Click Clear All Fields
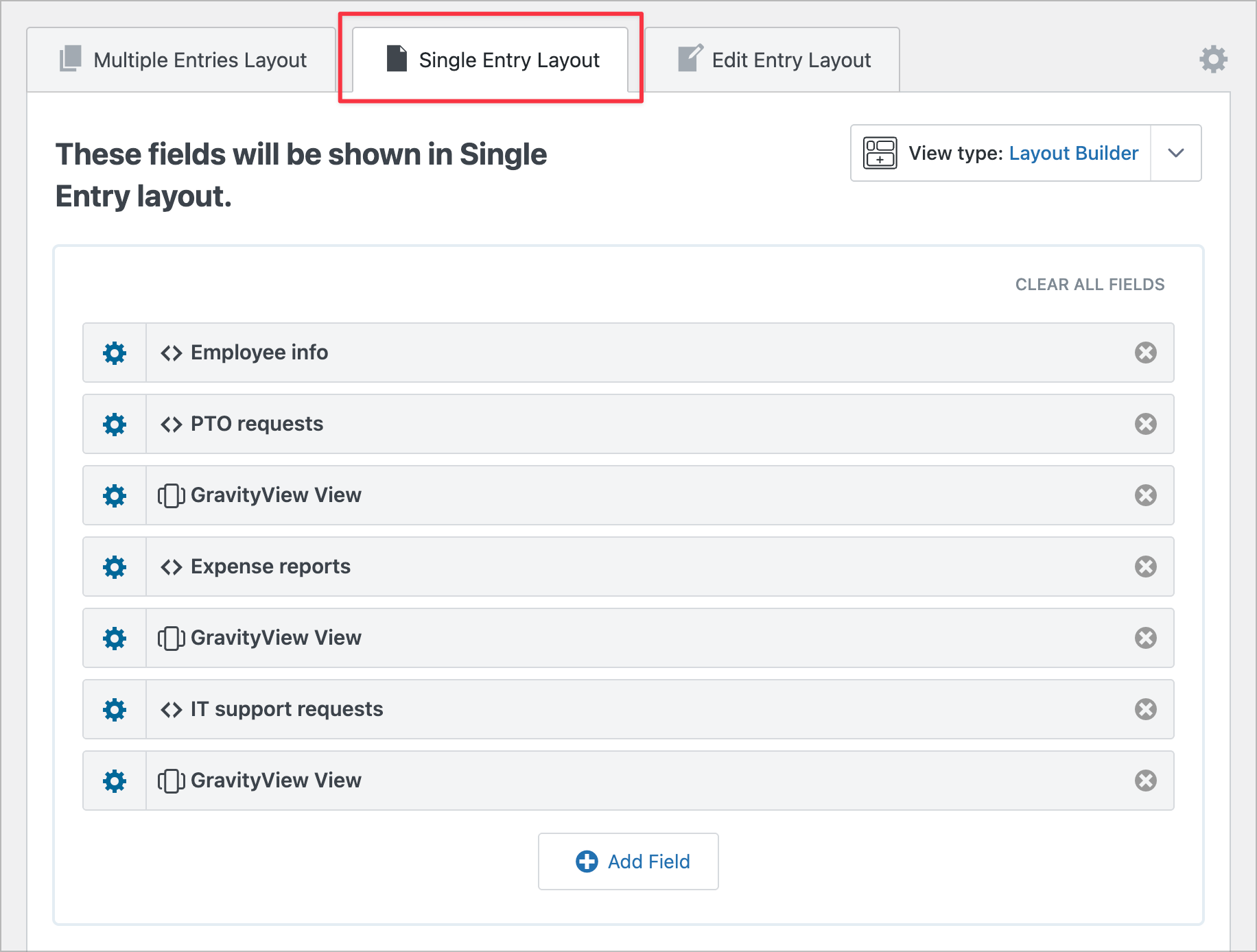Screen dimensions: 1257x952 (1088, 283)
